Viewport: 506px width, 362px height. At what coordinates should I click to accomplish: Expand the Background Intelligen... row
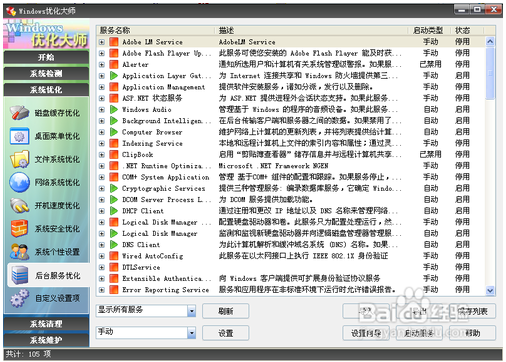(102, 121)
